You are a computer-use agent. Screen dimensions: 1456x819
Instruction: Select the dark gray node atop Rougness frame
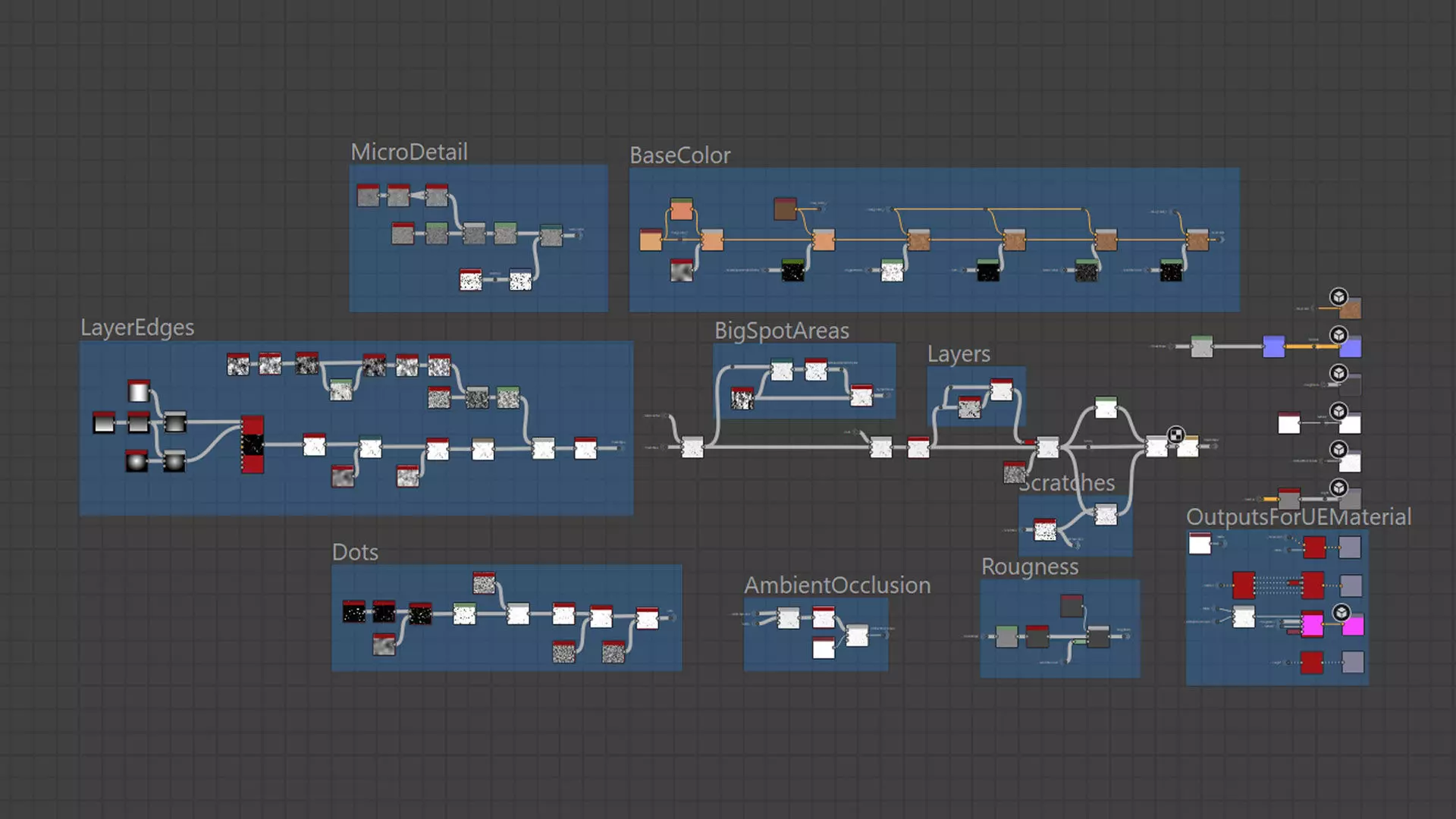(x=1072, y=606)
